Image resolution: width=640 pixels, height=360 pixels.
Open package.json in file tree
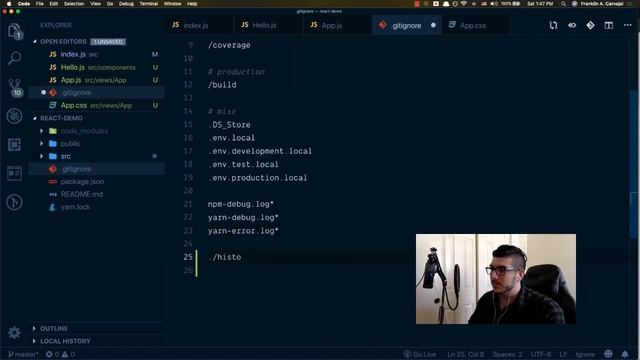coord(97,182)
